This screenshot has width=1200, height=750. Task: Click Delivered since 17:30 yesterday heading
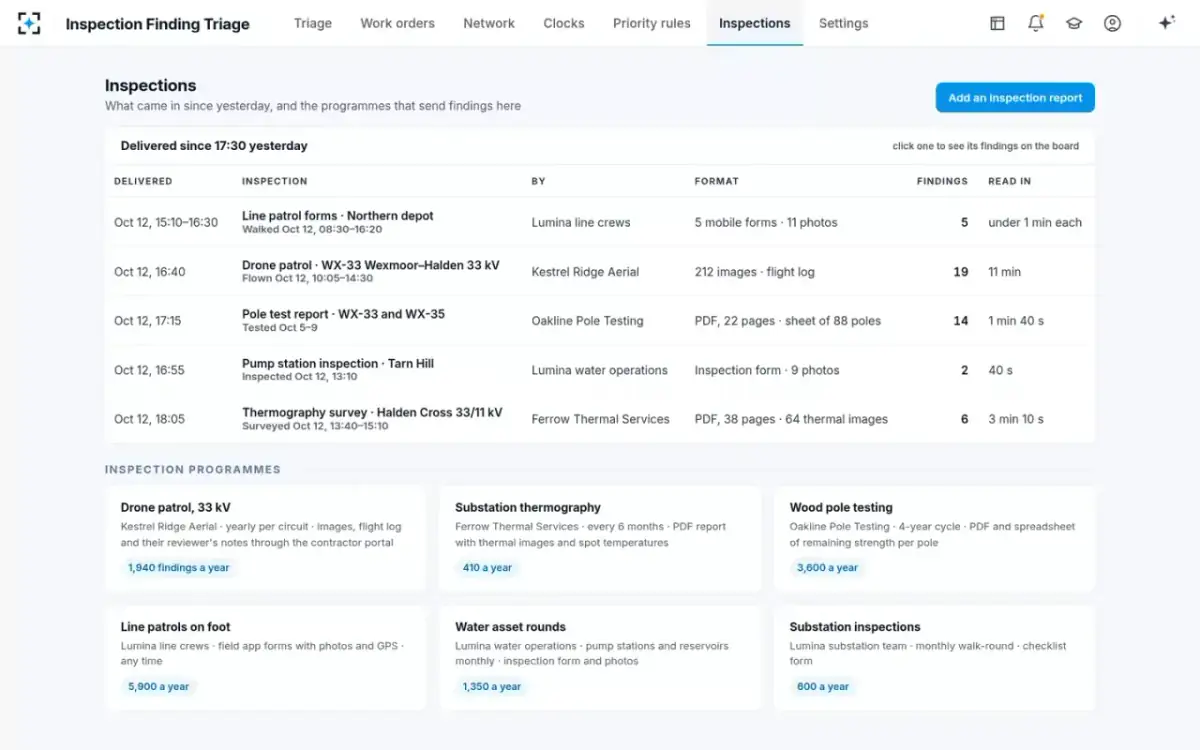click(214, 146)
